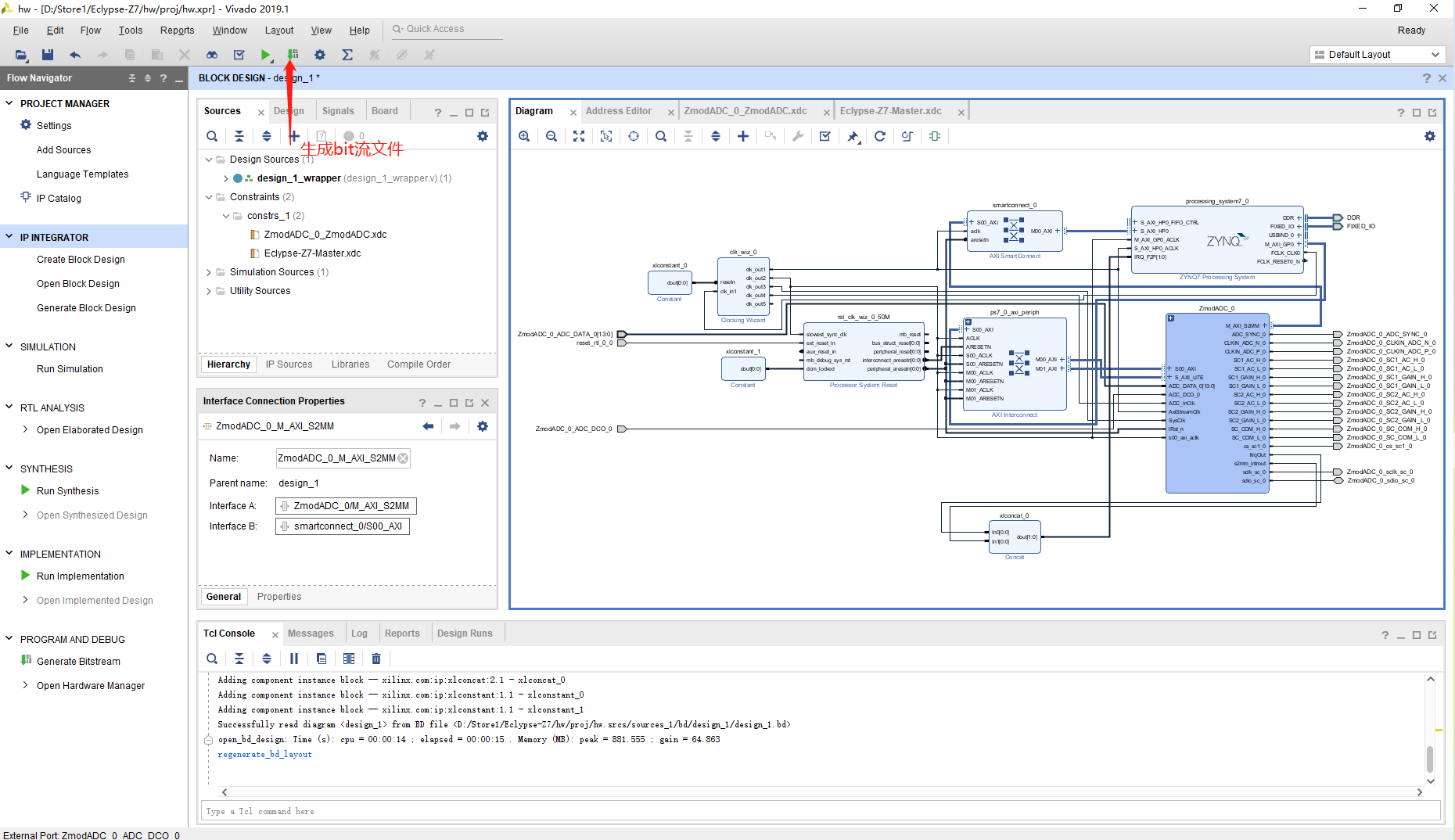Select ZmodADC_0_ZmodADC.xdc constraint file

325,235
